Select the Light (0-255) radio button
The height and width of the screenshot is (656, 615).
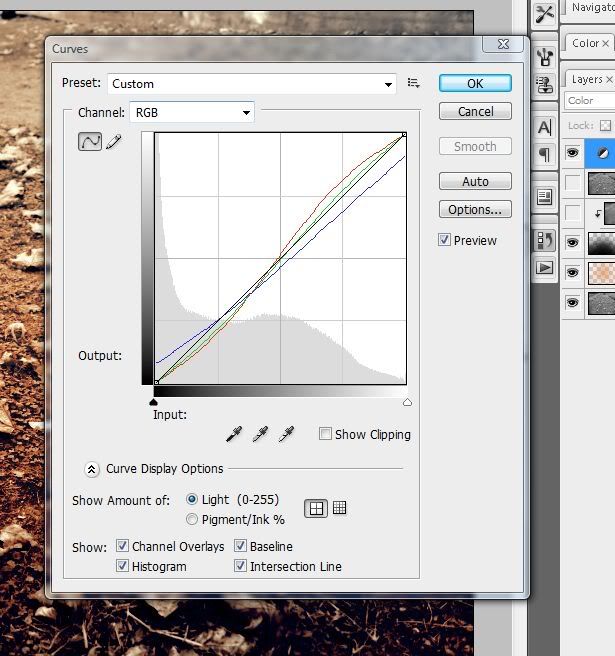pos(192,499)
